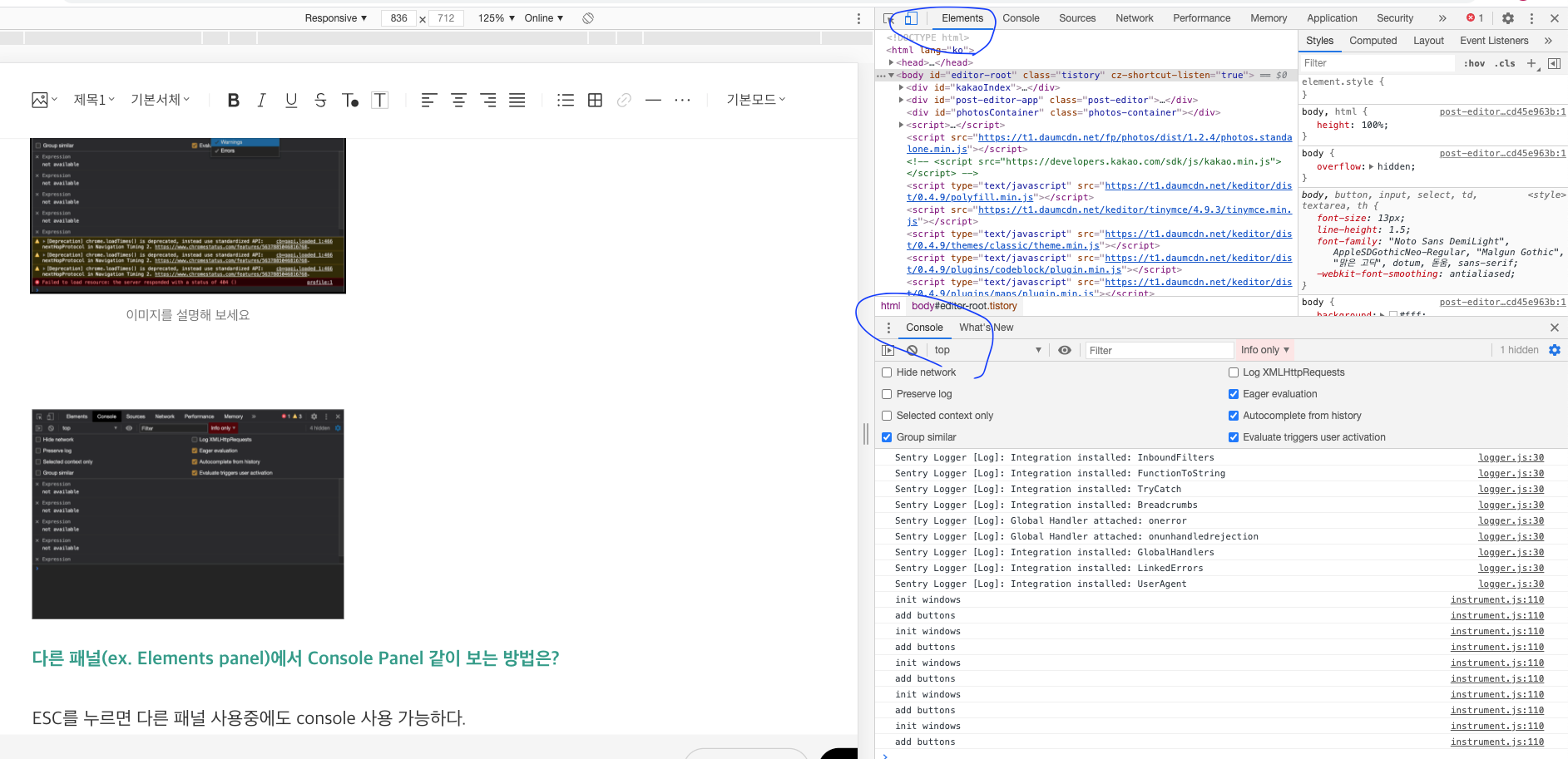Check Selected context only
1568x759 pixels.
pyautogui.click(x=887, y=416)
